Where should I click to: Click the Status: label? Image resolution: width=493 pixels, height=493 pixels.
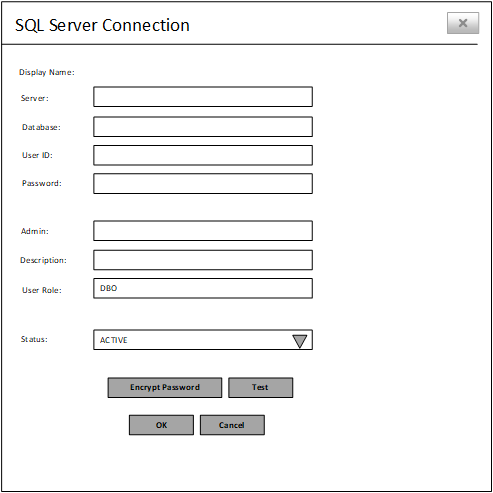click(x=34, y=339)
